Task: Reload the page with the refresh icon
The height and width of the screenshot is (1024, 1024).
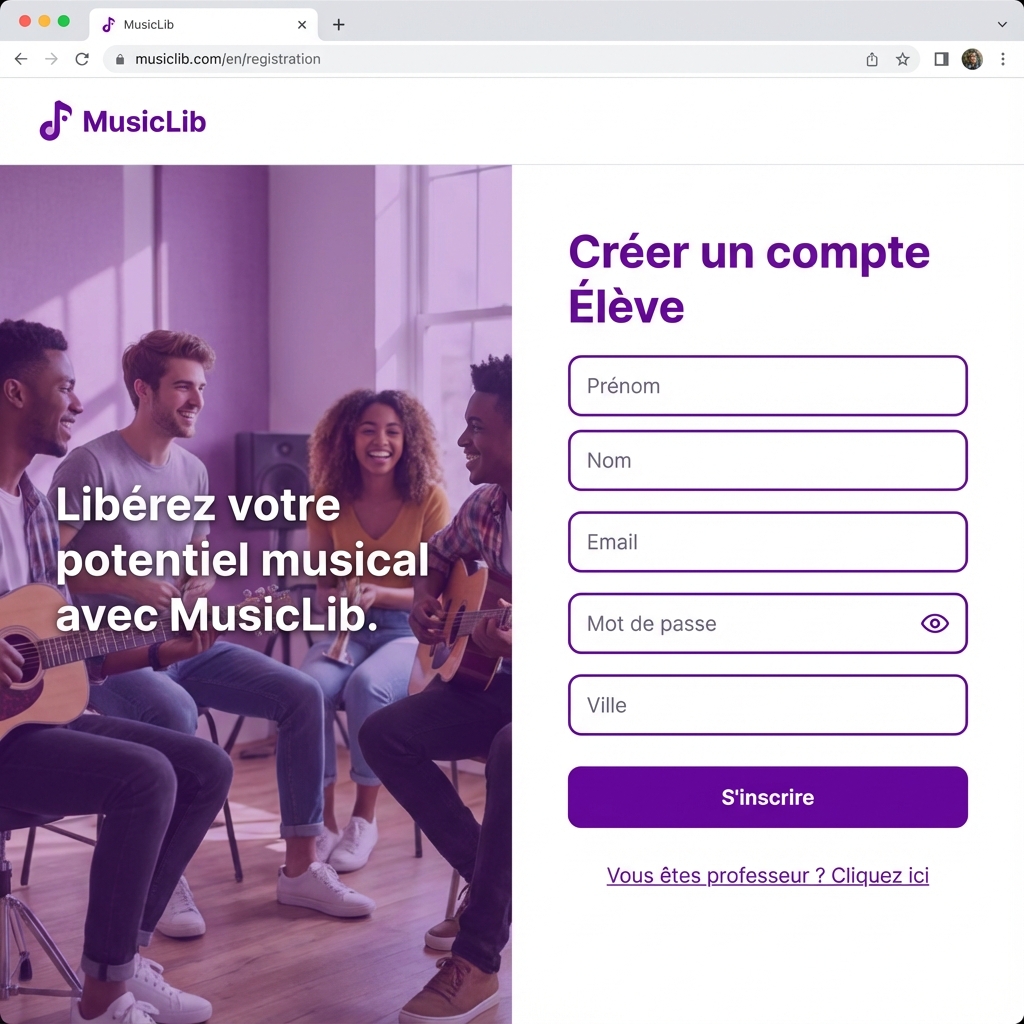Action: tap(82, 59)
